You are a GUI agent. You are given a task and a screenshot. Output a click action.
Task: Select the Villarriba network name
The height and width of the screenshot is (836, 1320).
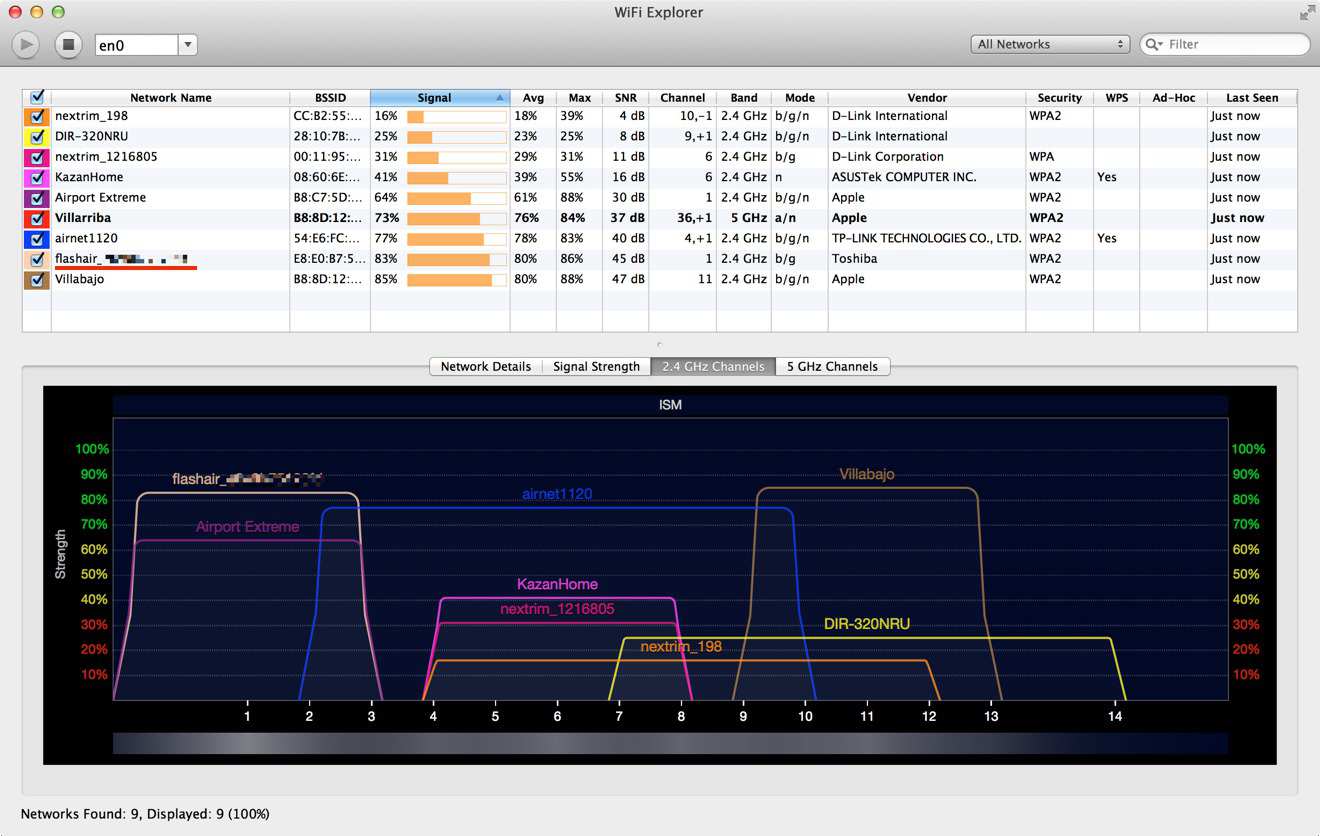tap(83, 218)
